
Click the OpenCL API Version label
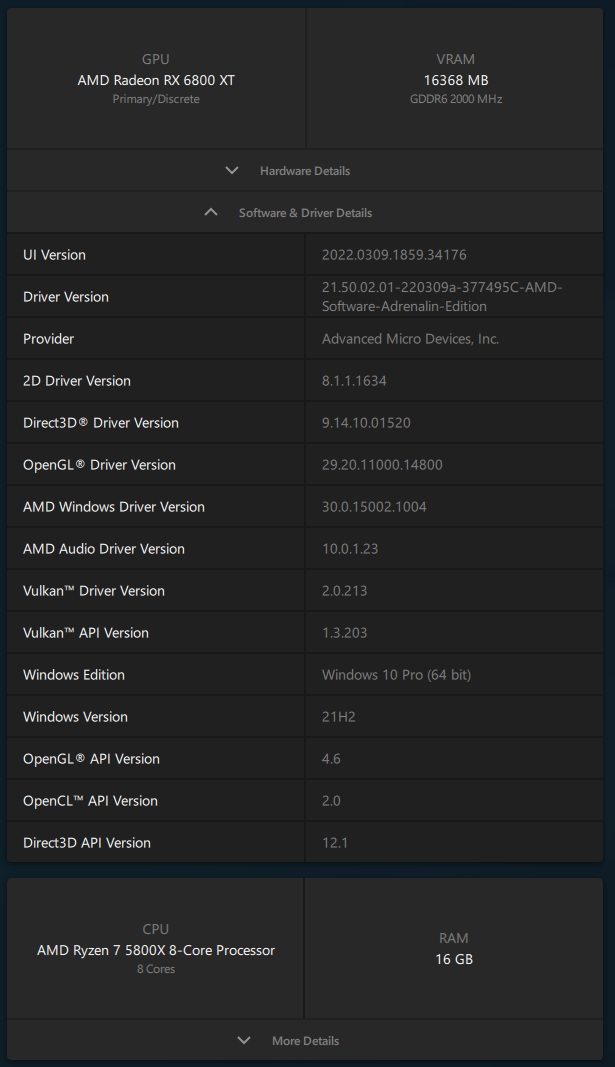[x=90, y=802]
